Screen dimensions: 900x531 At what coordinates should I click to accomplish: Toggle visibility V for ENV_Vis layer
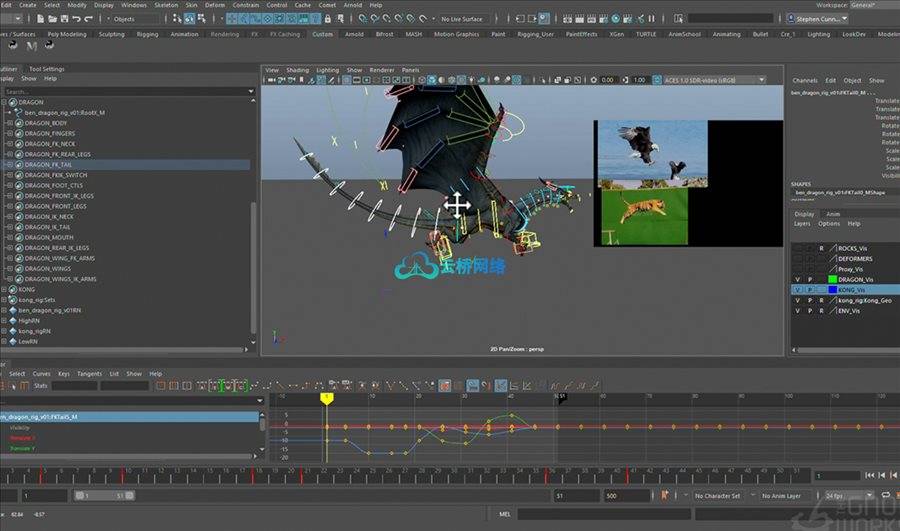pos(797,311)
